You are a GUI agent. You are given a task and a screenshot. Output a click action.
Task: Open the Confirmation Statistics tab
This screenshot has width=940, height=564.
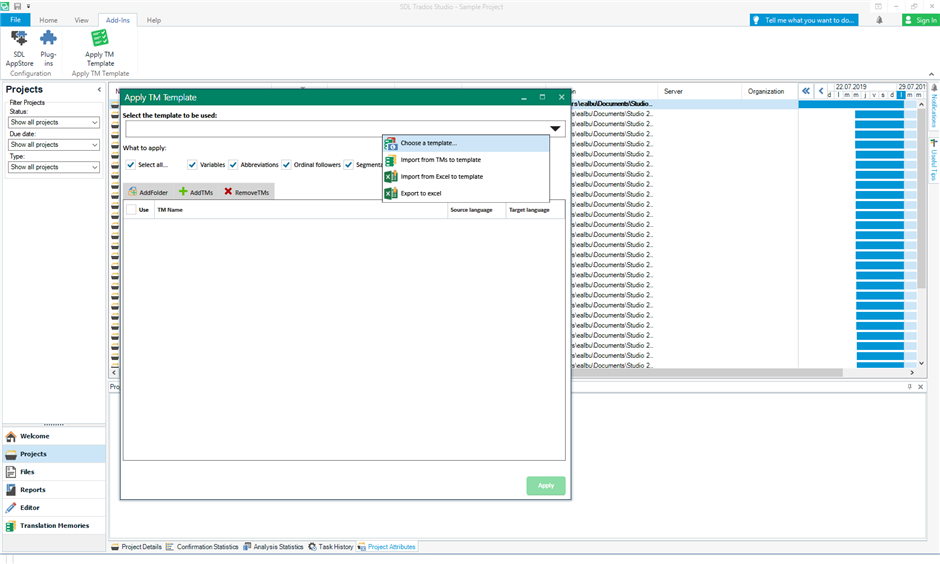point(202,547)
